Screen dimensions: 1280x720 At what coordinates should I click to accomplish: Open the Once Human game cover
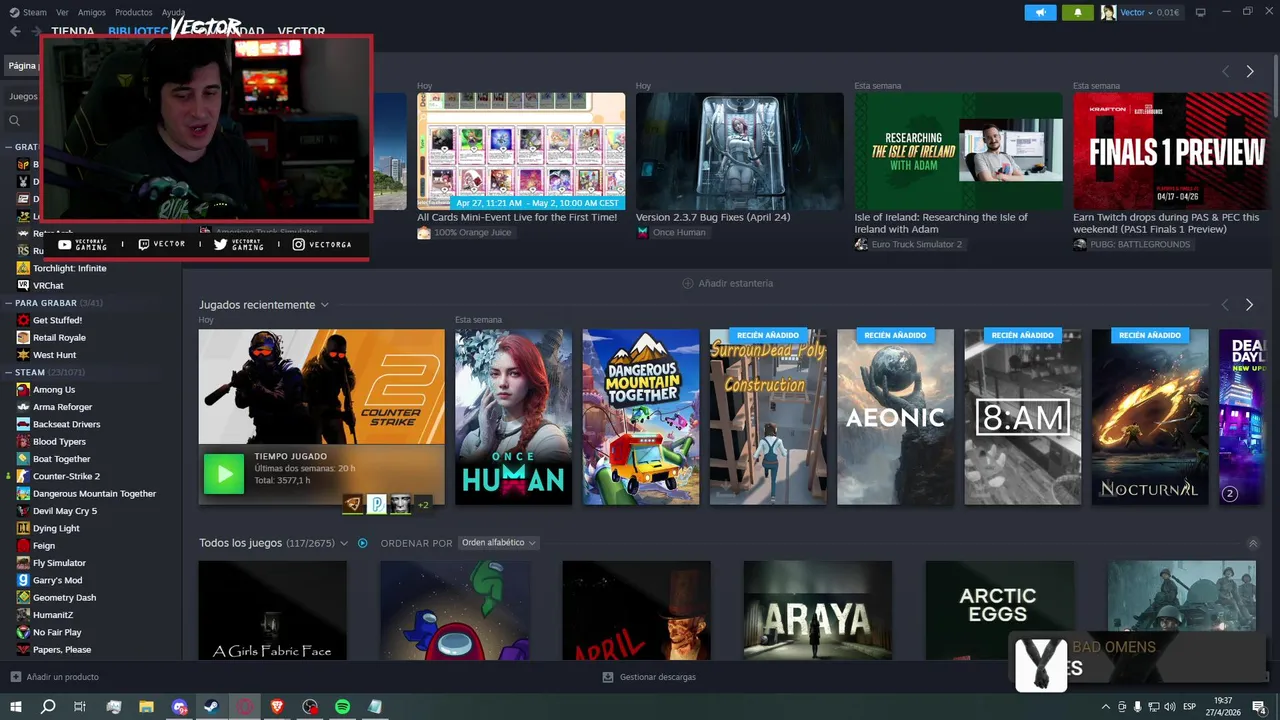click(x=513, y=417)
